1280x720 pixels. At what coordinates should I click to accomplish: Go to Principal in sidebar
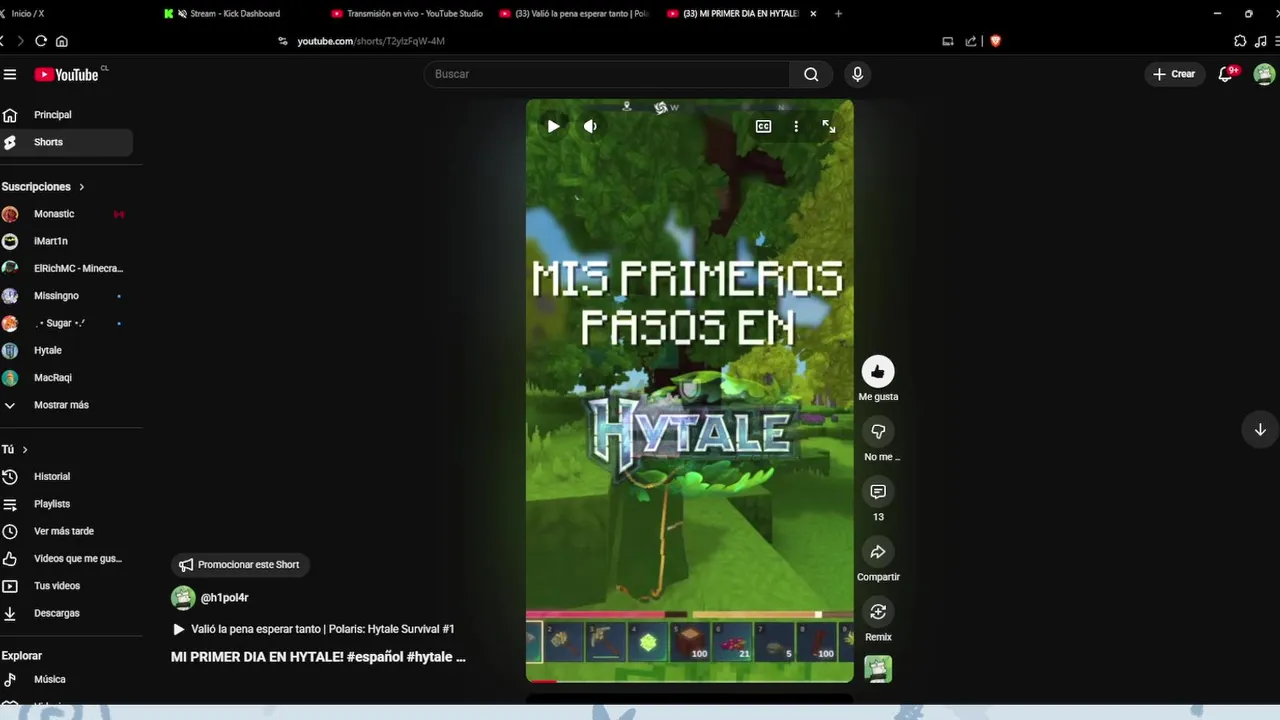tap(66, 115)
